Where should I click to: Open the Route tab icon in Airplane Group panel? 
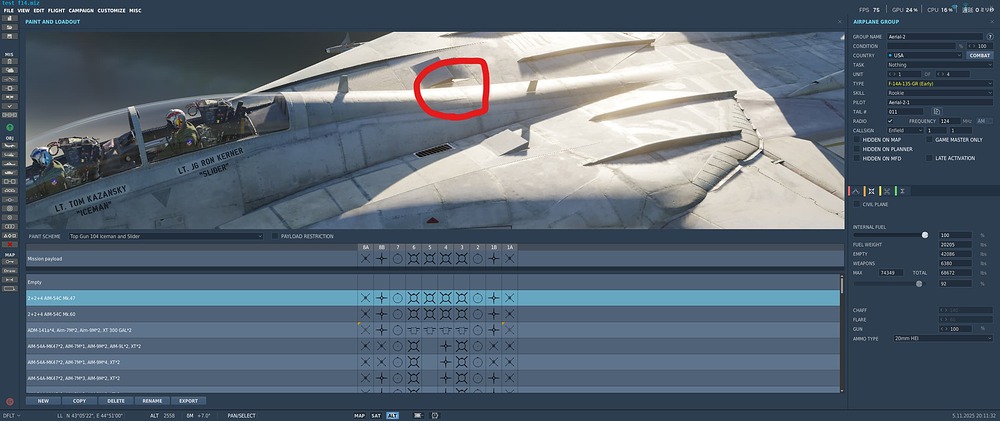click(856, 191)
